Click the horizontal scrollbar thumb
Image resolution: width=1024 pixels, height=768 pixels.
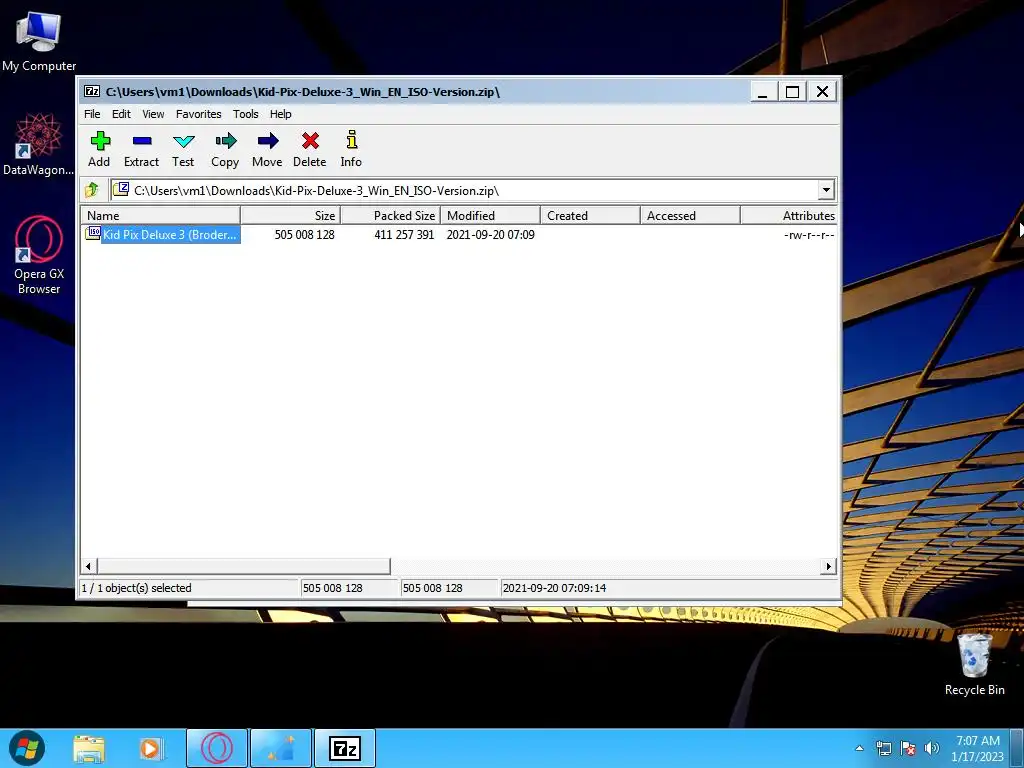pyautogui.click(x=244, y=566)
